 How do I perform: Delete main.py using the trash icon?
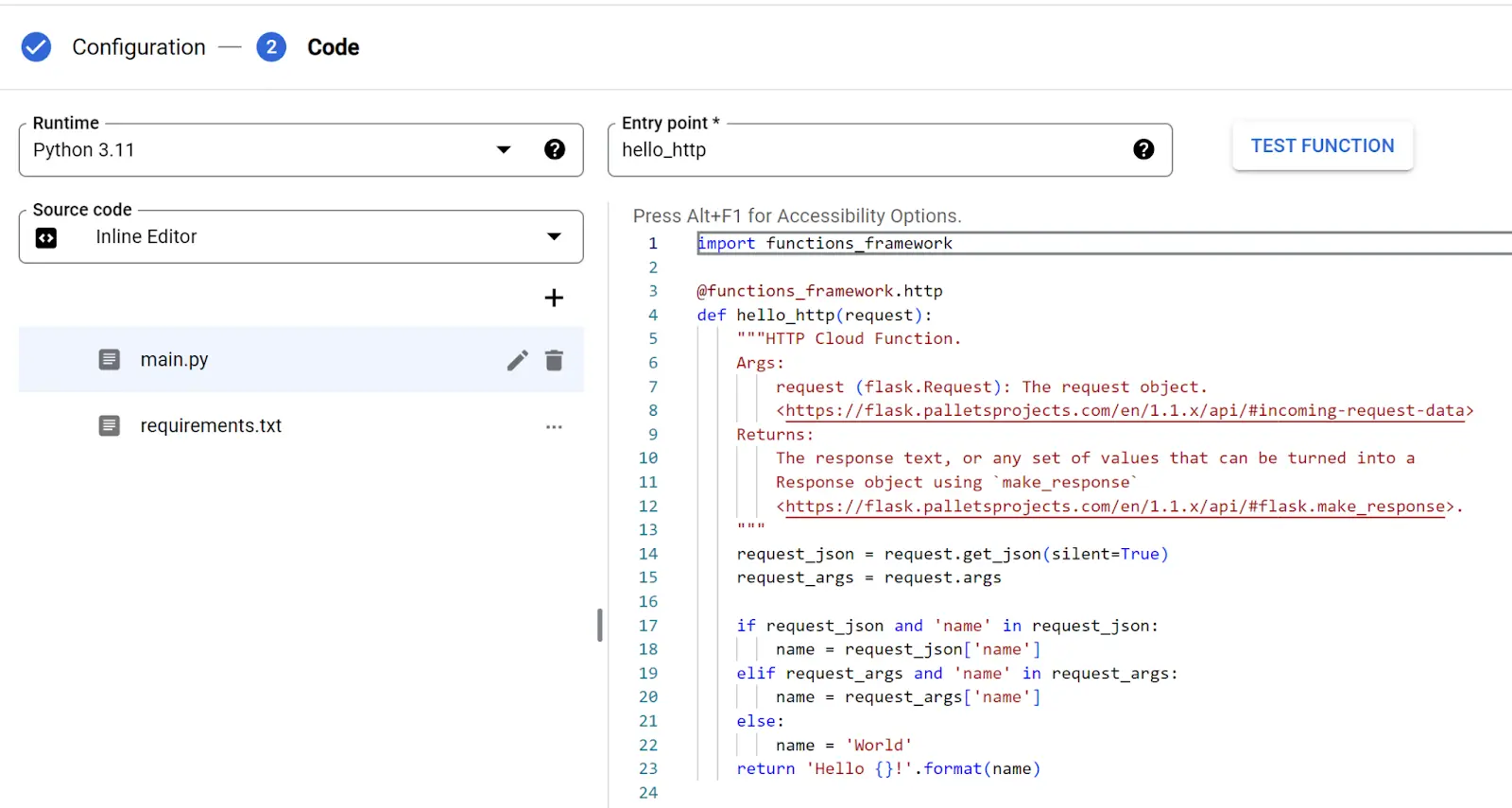click(x=554, y=360)
